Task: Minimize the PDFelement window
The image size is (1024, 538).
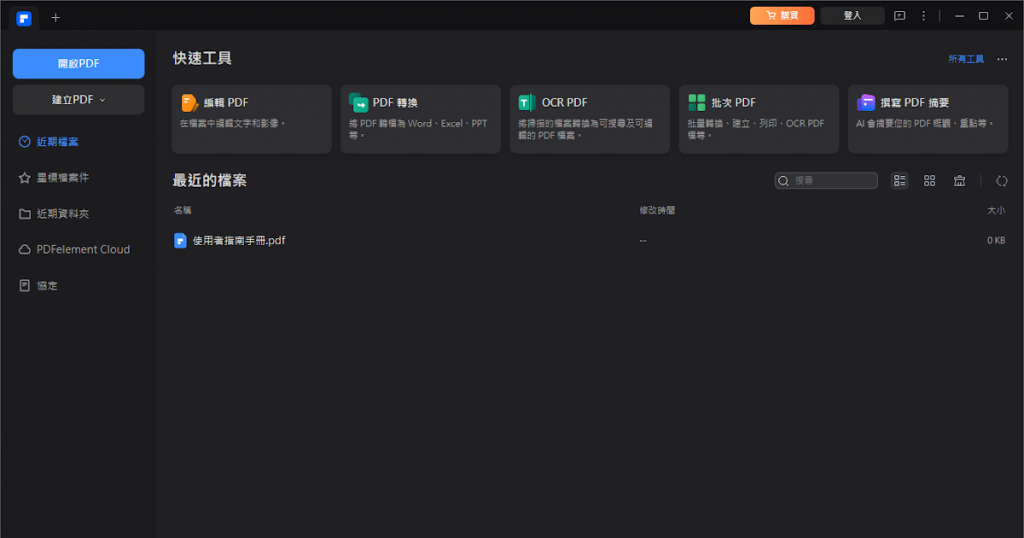Action: coord(959,16)
